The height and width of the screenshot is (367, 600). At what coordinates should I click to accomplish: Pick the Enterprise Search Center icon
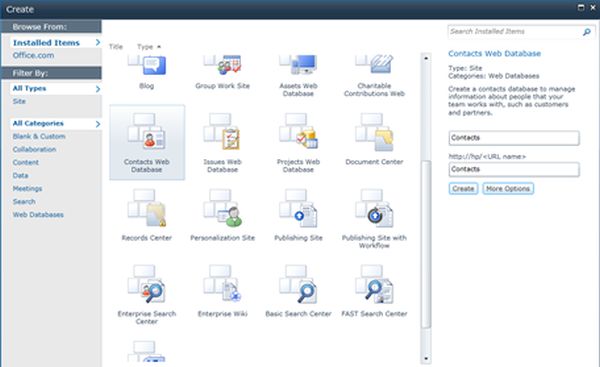[x=147, y=284]
